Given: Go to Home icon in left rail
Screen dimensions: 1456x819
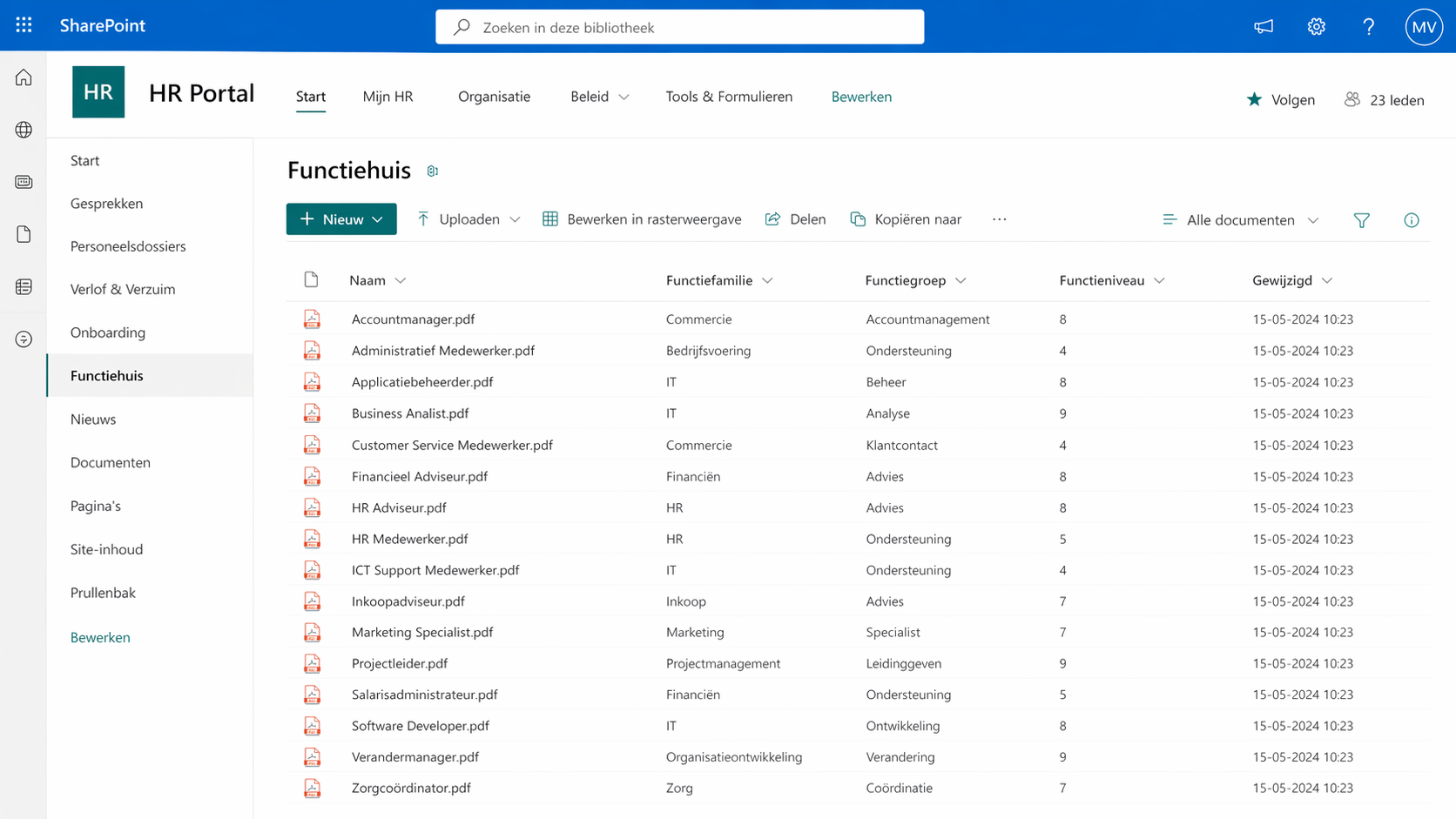Looking at the screenshot, I should click(24, 77).
